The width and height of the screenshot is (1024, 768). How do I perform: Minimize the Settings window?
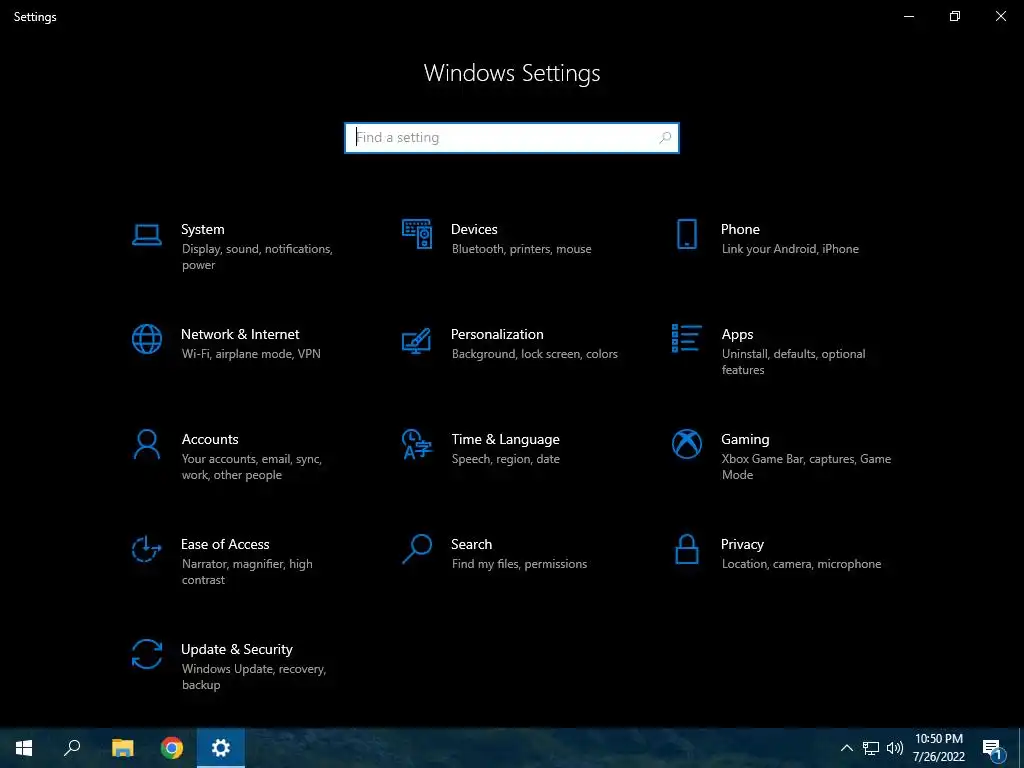point(908,16)
